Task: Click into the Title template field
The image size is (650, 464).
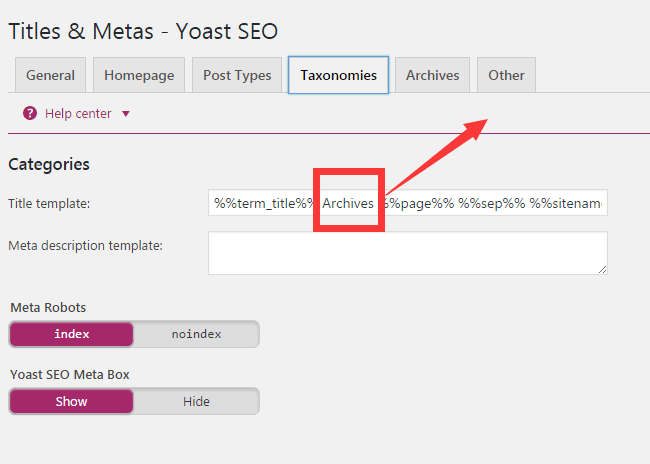Action: pos(408,203)
